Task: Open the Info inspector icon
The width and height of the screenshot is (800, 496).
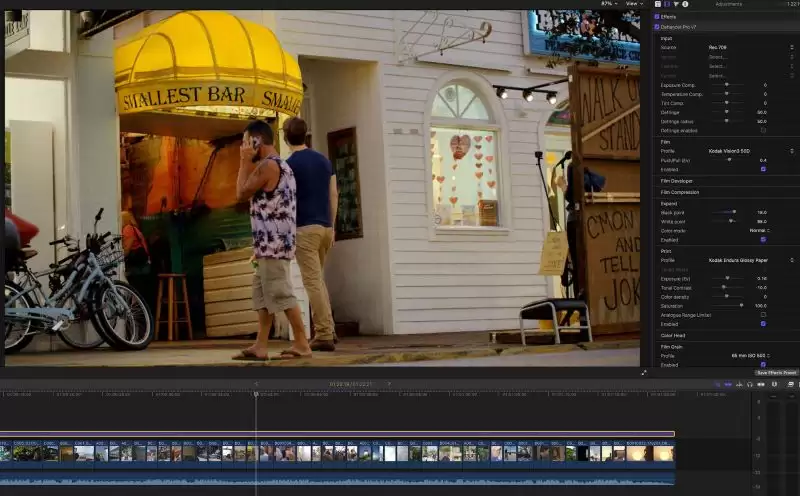Action: coord(687,4)
